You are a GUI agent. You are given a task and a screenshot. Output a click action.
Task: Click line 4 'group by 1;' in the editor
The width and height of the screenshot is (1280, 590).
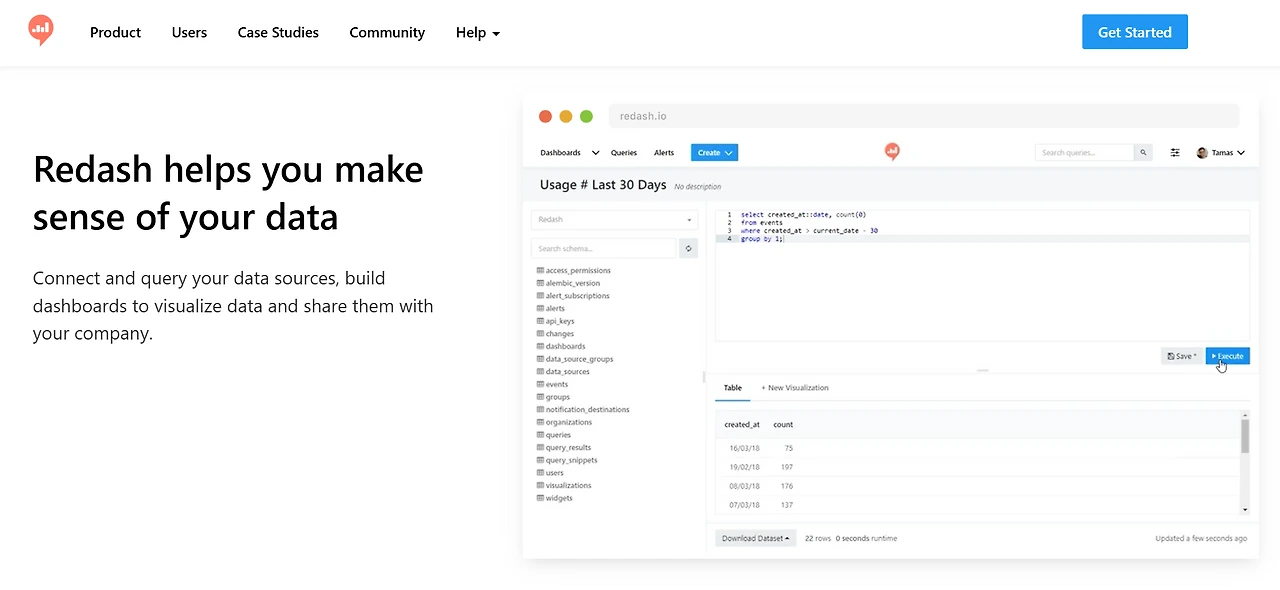762,239
